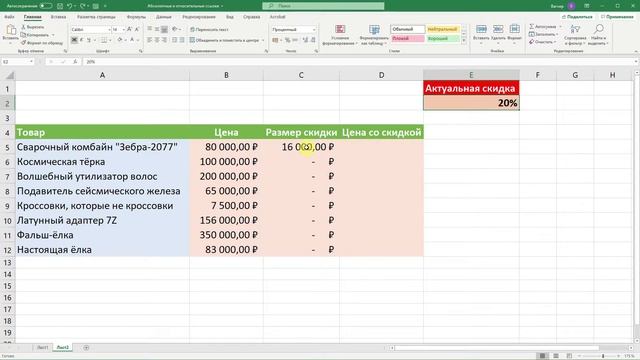
Task: Open the font size dropdown
Action: click(x=123, y=29)
